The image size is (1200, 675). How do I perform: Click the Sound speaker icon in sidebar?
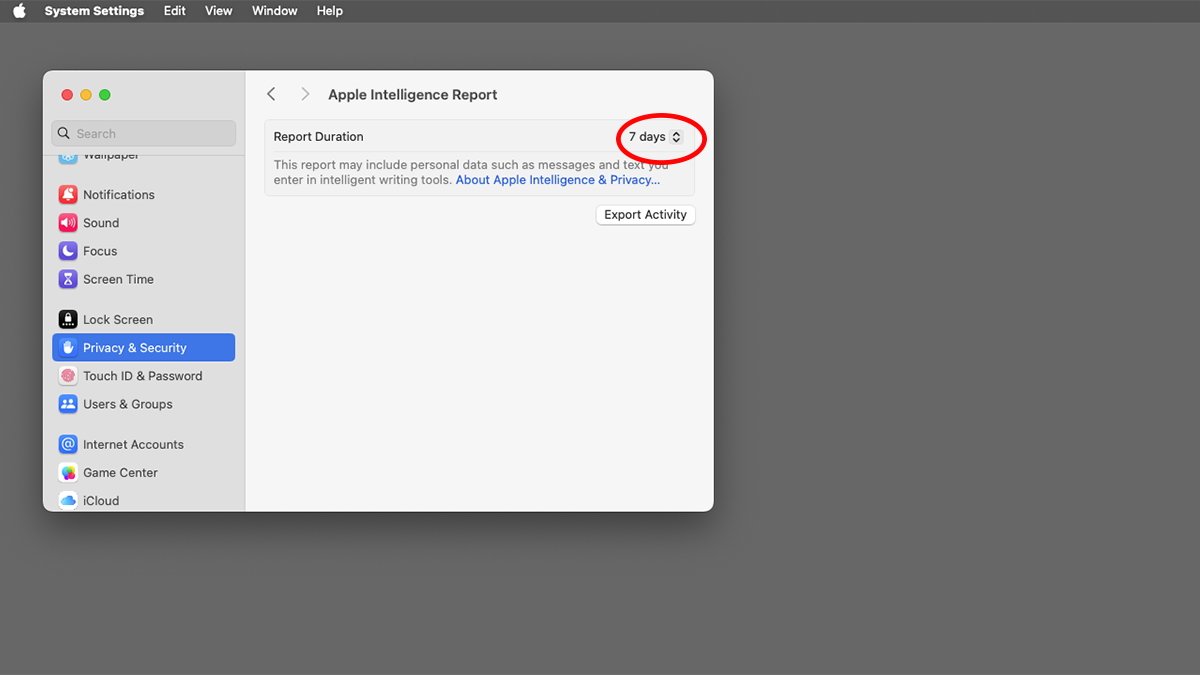click(68, 223)
